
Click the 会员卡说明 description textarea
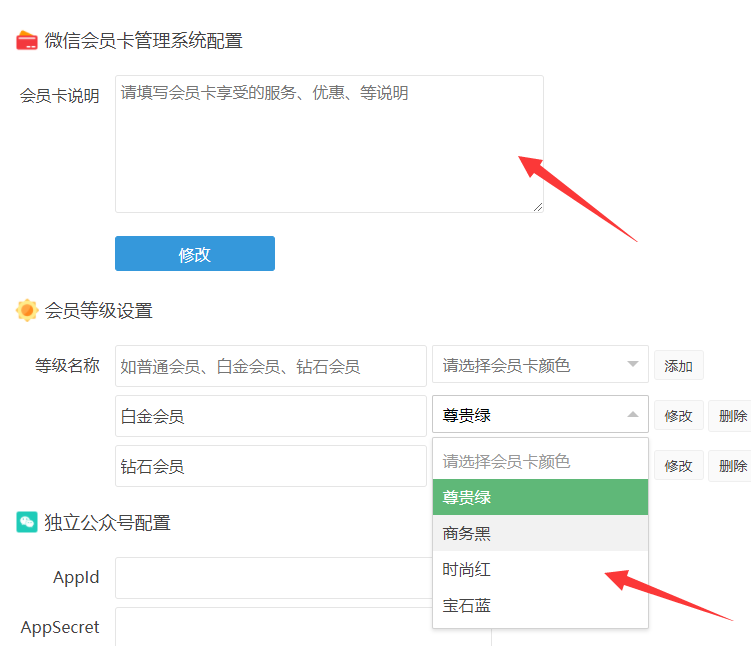click(x=329, y=144)
